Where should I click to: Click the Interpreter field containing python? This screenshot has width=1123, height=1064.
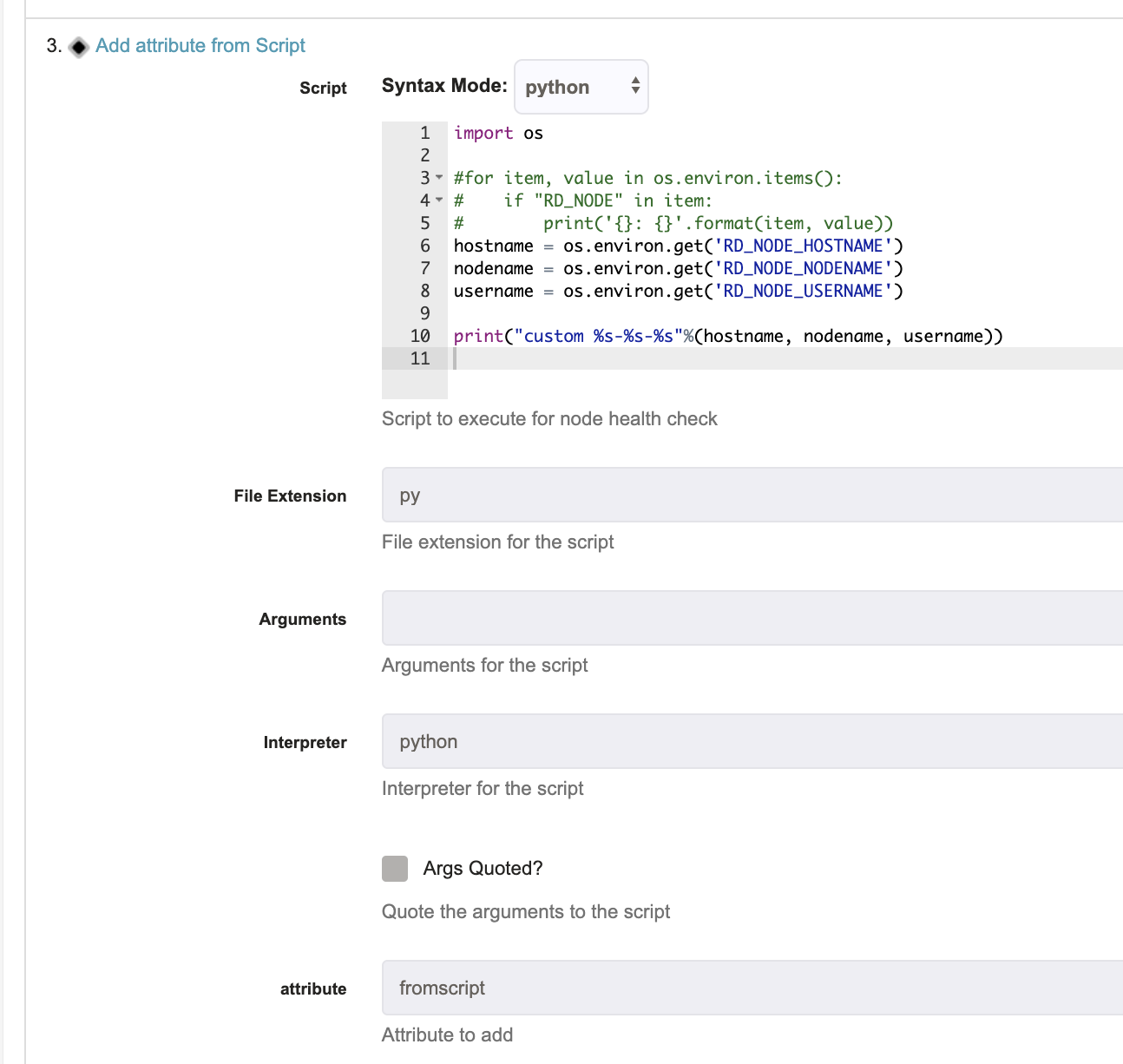tap(752, 741)
